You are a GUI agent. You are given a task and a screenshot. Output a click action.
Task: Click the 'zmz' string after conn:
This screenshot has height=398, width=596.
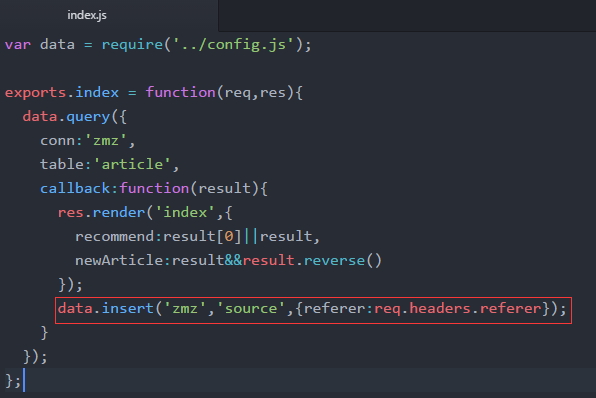point(106,141)
